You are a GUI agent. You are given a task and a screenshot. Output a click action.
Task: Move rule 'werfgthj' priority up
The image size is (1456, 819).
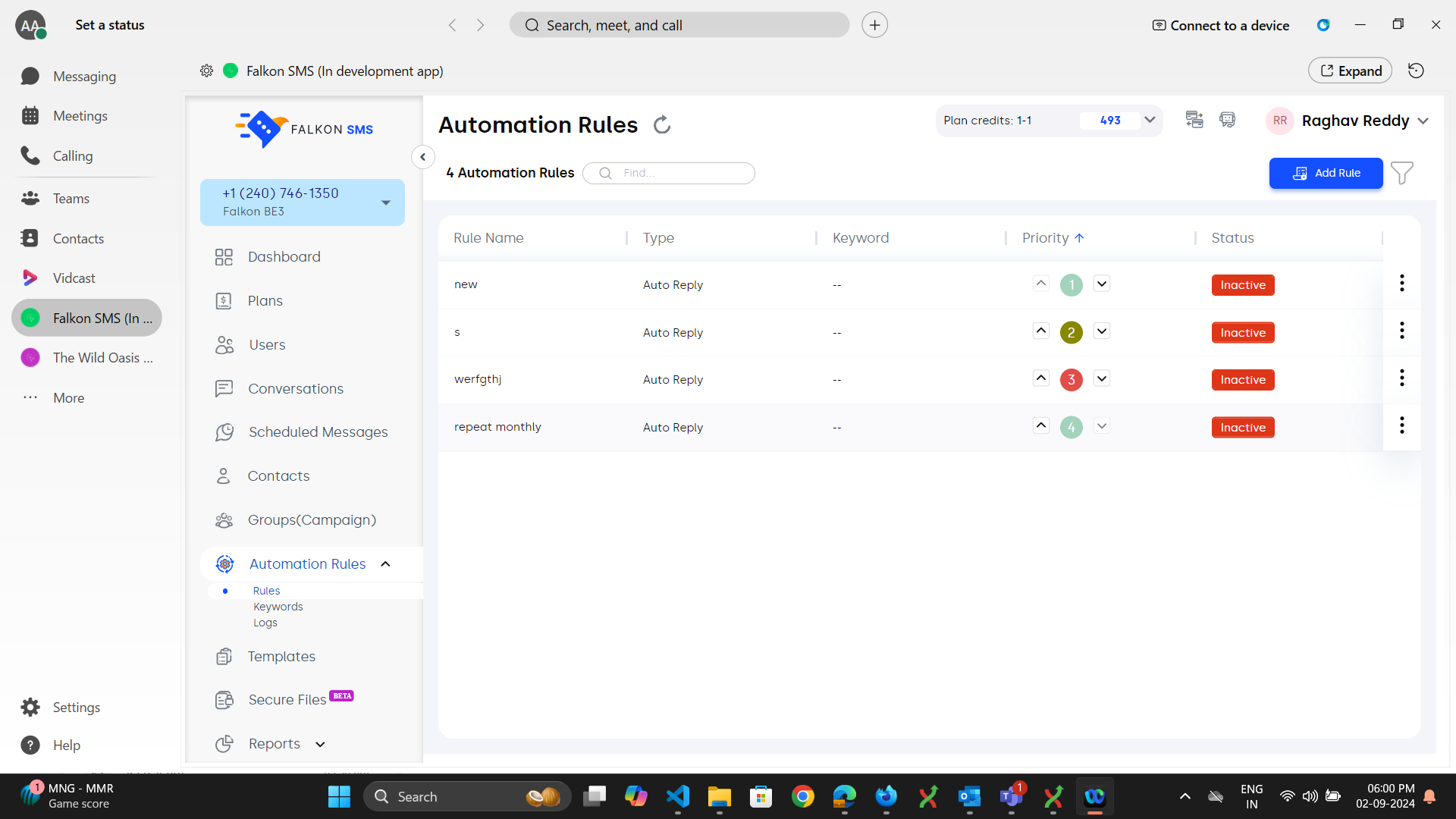[x=1040, y=378]
